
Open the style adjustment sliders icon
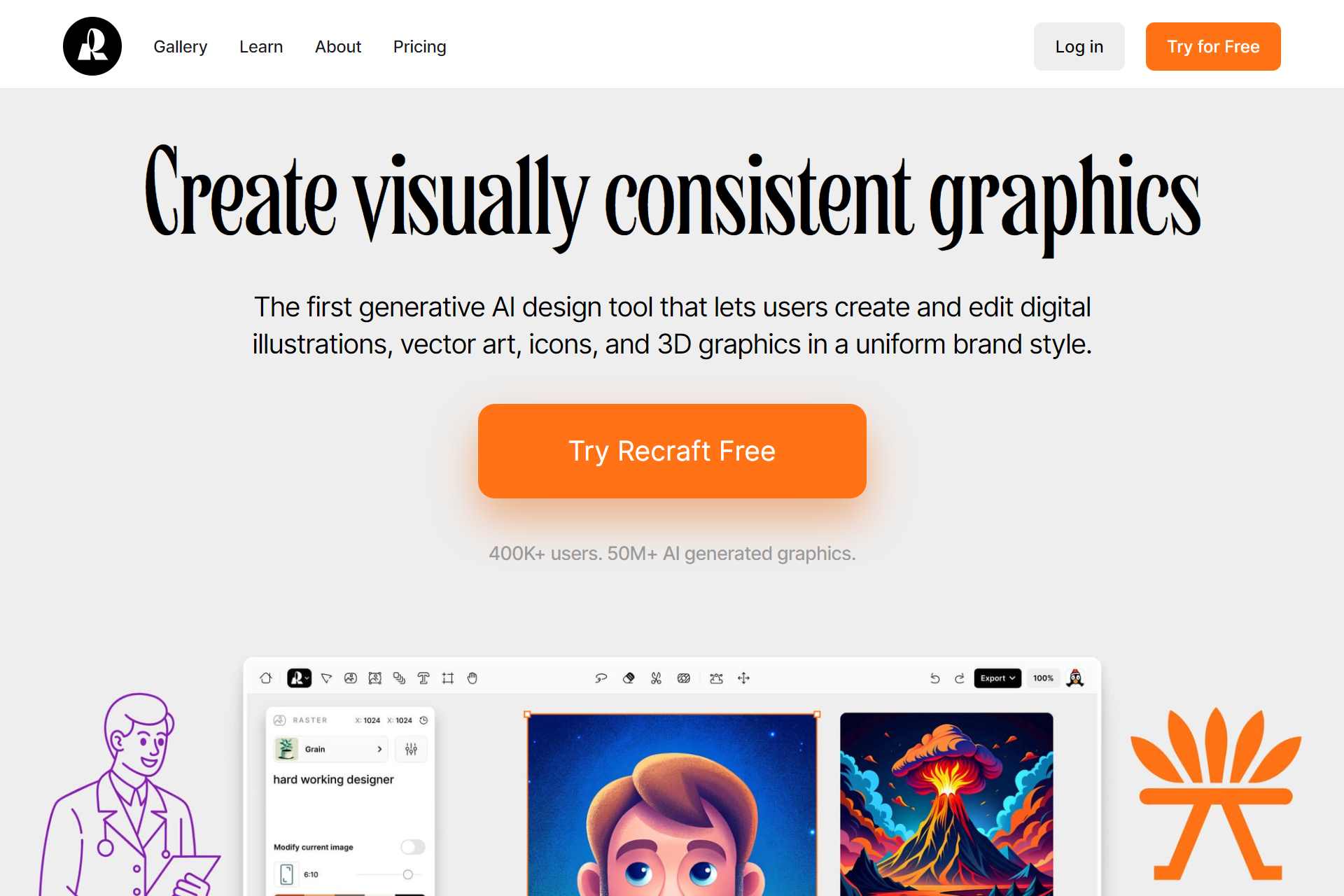point(411,749)
